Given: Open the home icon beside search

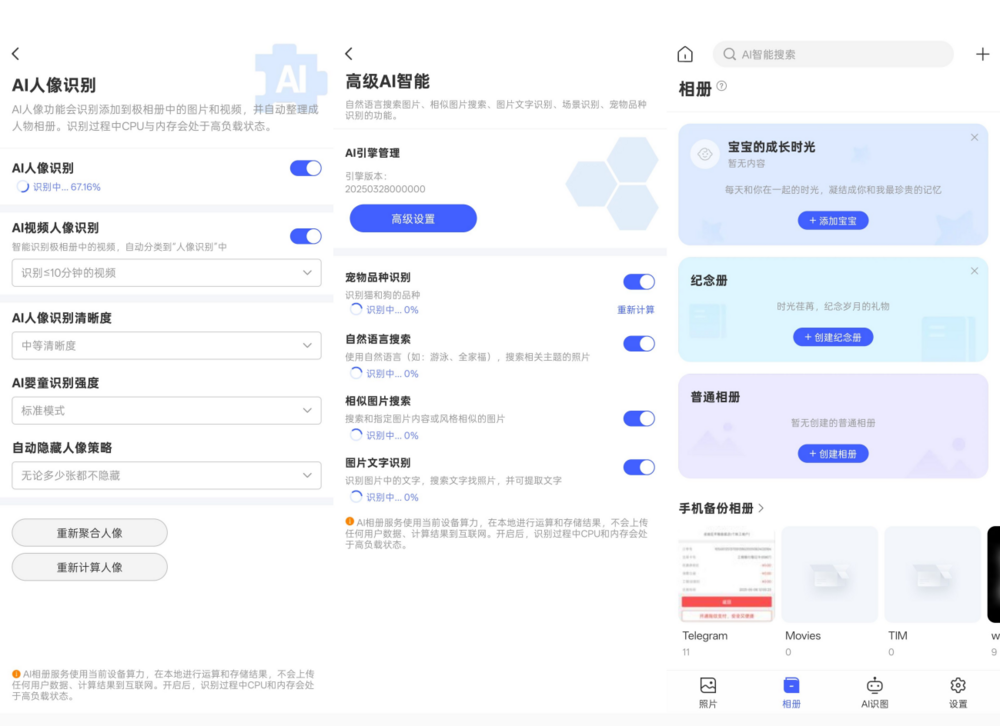Looking at the screenshot, I should [x=685, y=54].
